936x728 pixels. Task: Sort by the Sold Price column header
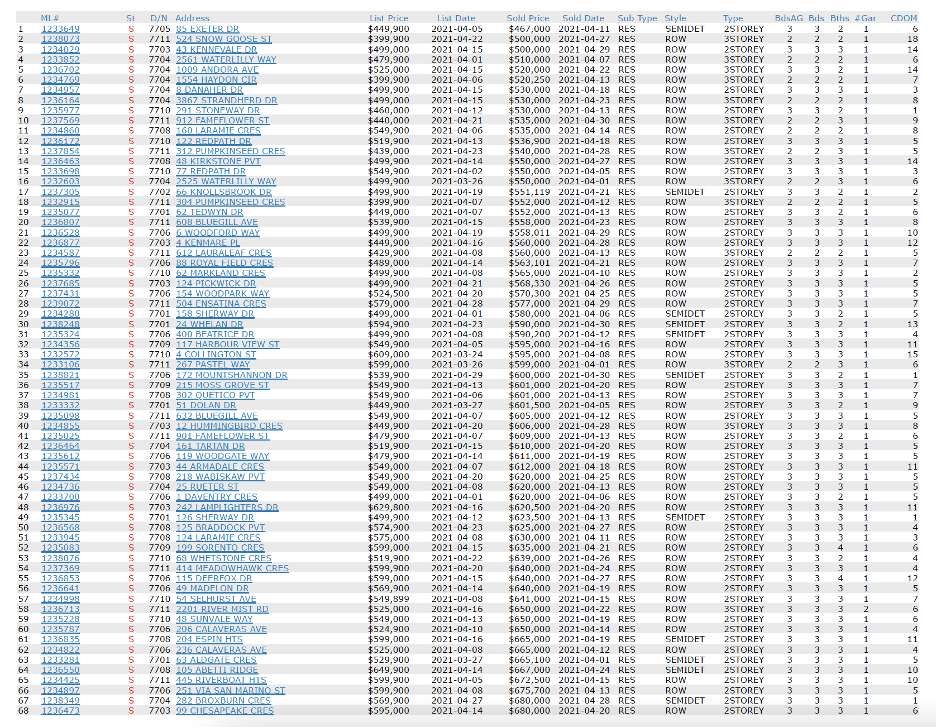pyautogui.click(x=527, y=18)
